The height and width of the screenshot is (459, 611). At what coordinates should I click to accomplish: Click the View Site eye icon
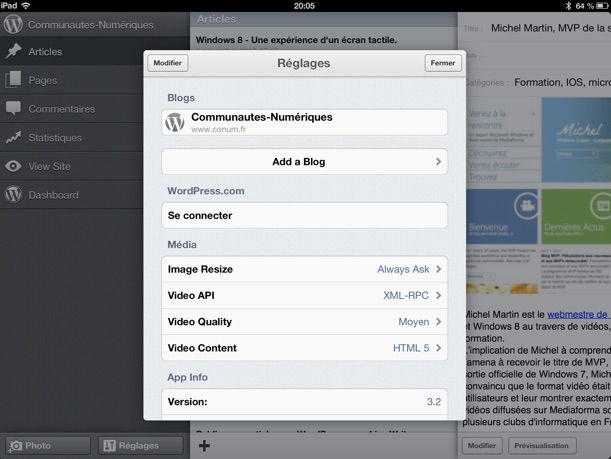[13, 166]
